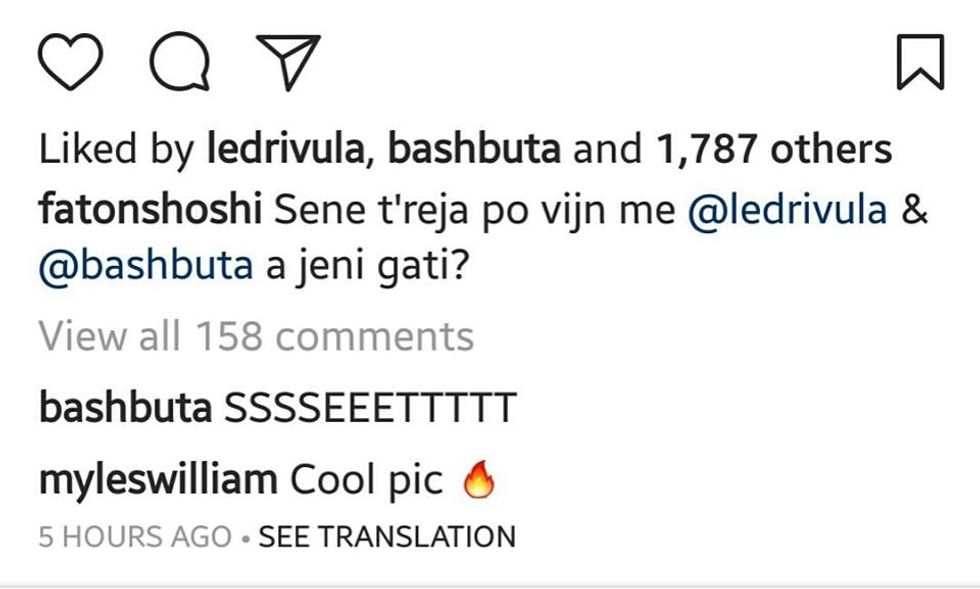Open ledrivula profile in Liked by line
This screenshot has height=589, width=980.
pyautogui.click(x=286, y=150)
